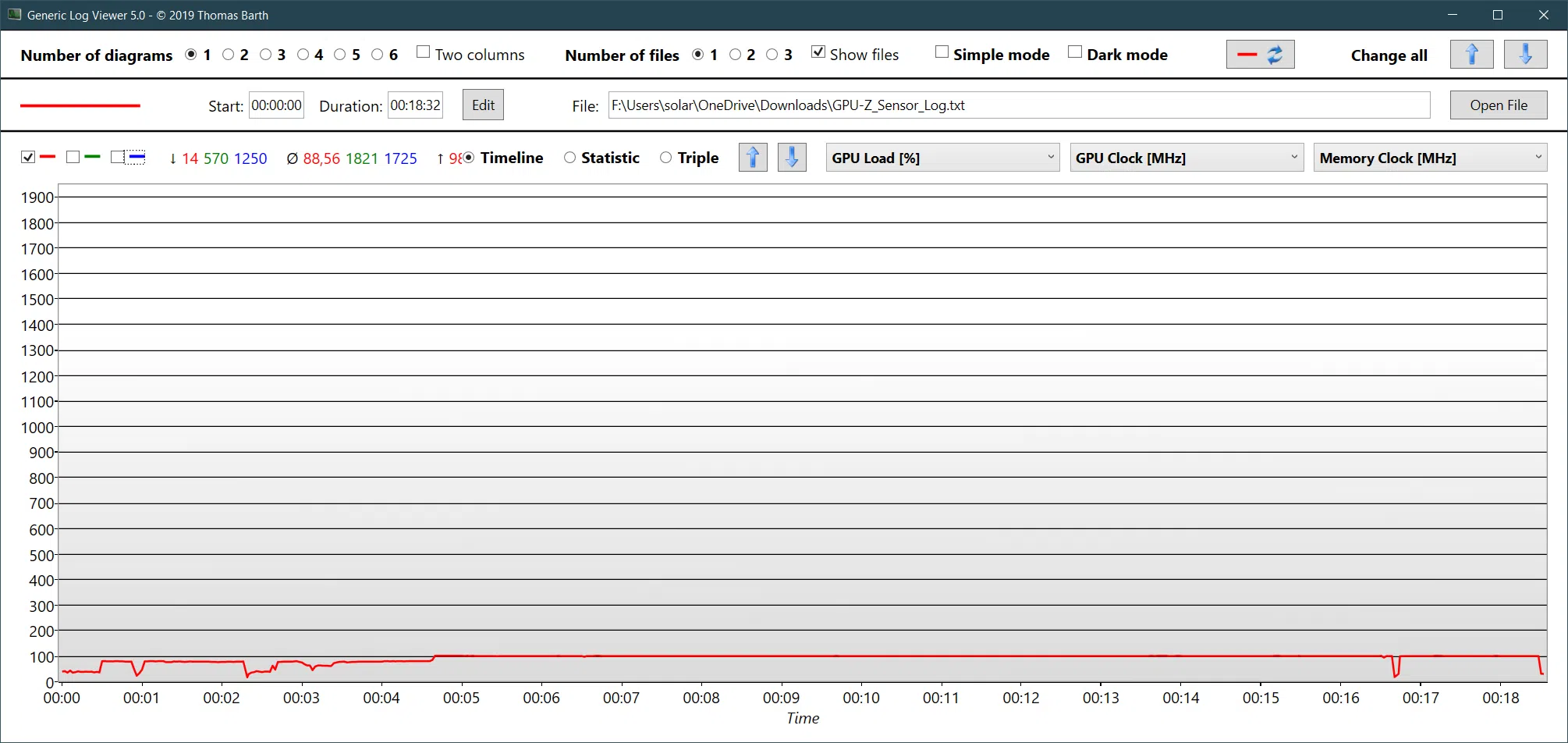Toggle the red series checkbox
Screen dimensions: 1568x743
(28, 158)
